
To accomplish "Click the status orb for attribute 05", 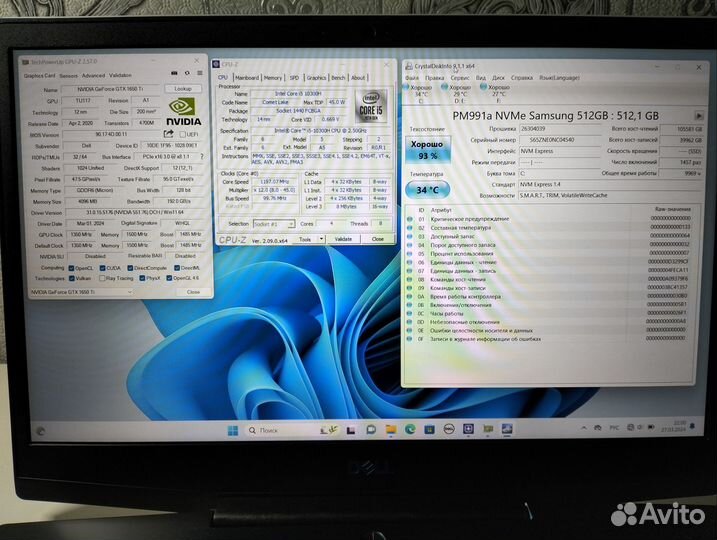I will pyautogui.click(x=410, y=254).
